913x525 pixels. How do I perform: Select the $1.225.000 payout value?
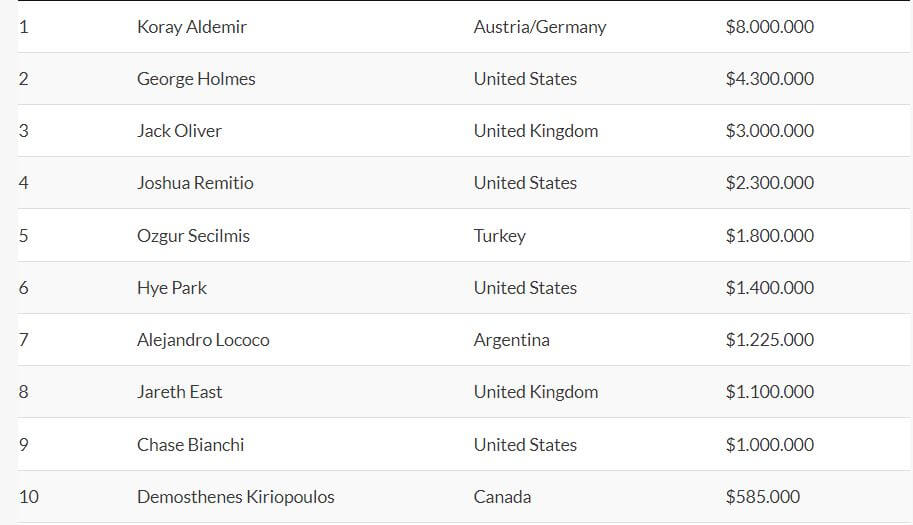770,340
